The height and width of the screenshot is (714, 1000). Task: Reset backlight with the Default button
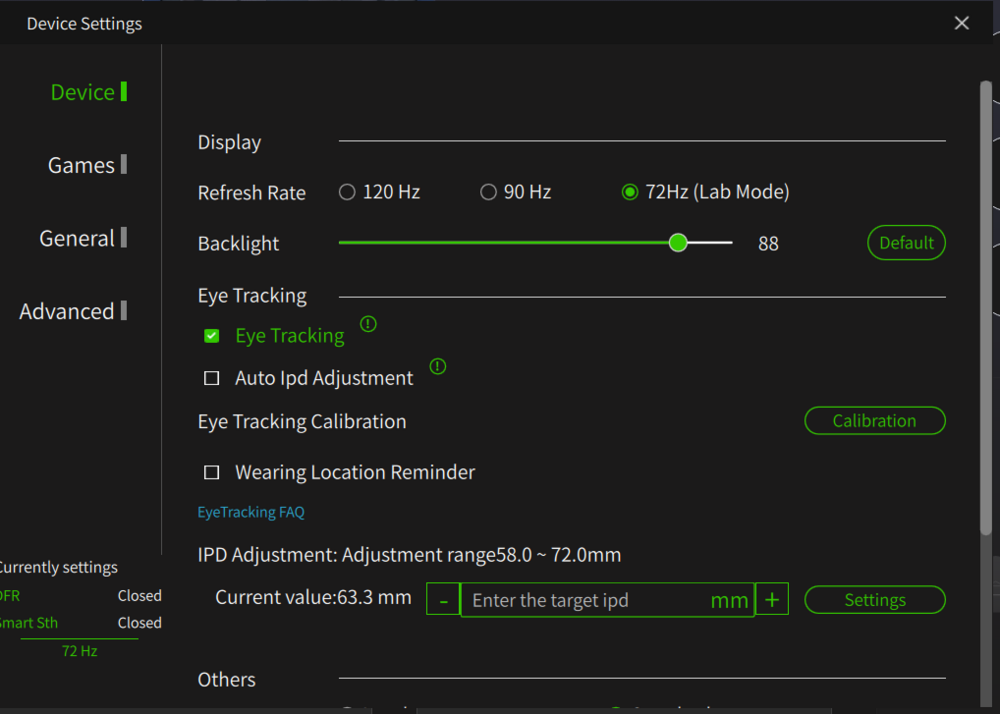pyautogui.click(x=905, y=243)
